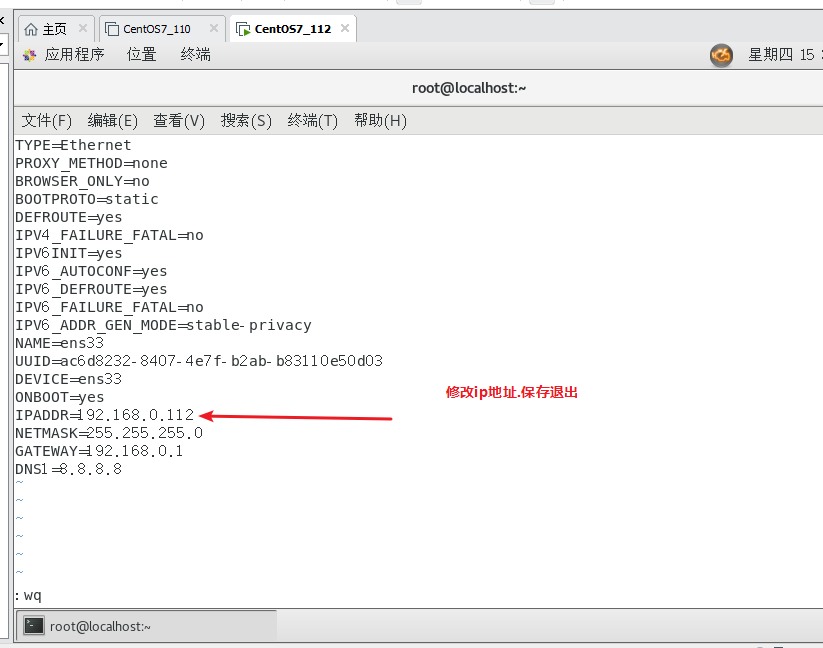Image resolution: width=823 pixels, height=648 pixels.
Task: Click the IPV6_FAILURE_FATAL=no line
Action: pos(109,307)
